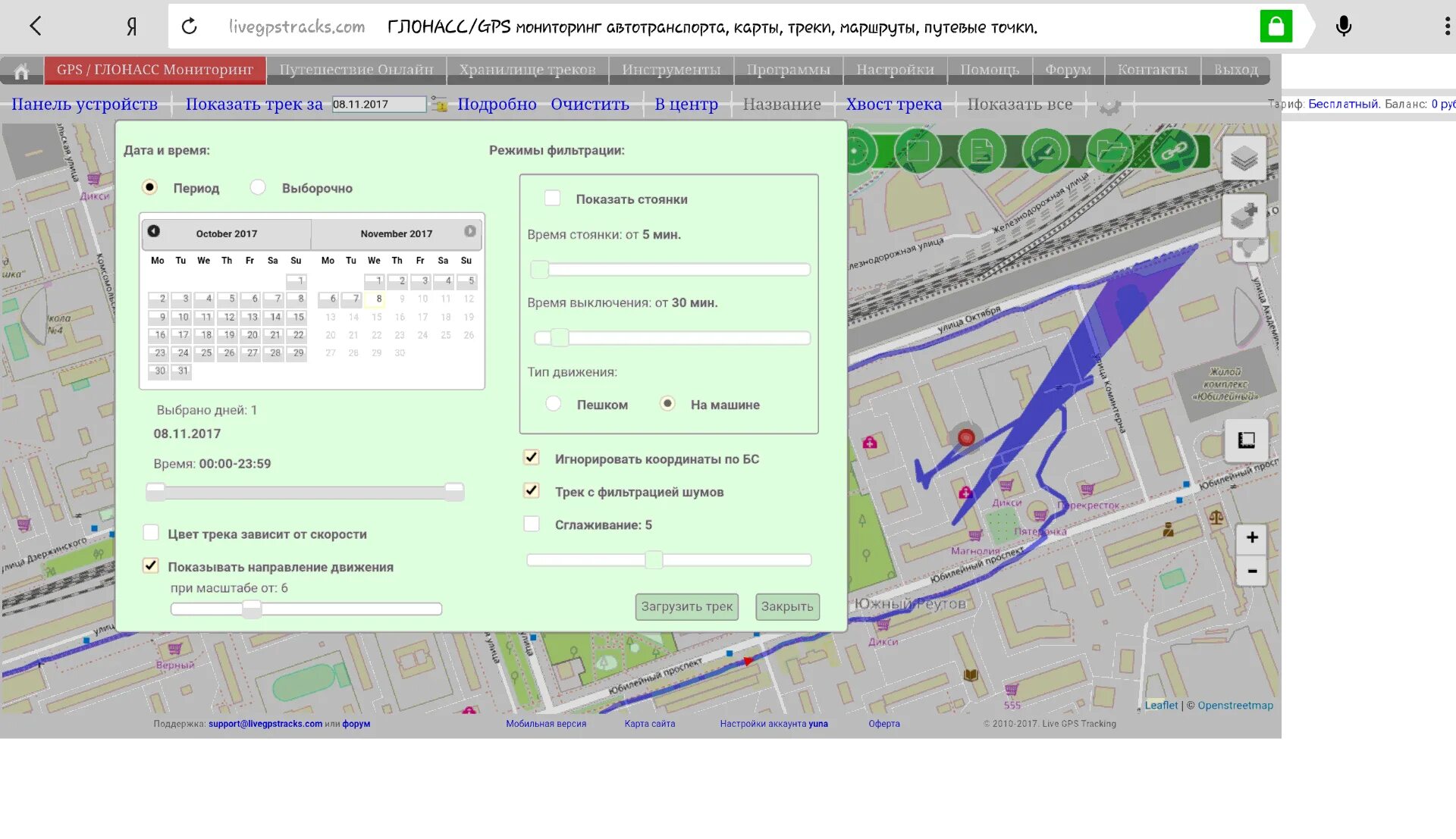
Task: Open the "Форум" menu item
Action: [x=1068, y=70]
